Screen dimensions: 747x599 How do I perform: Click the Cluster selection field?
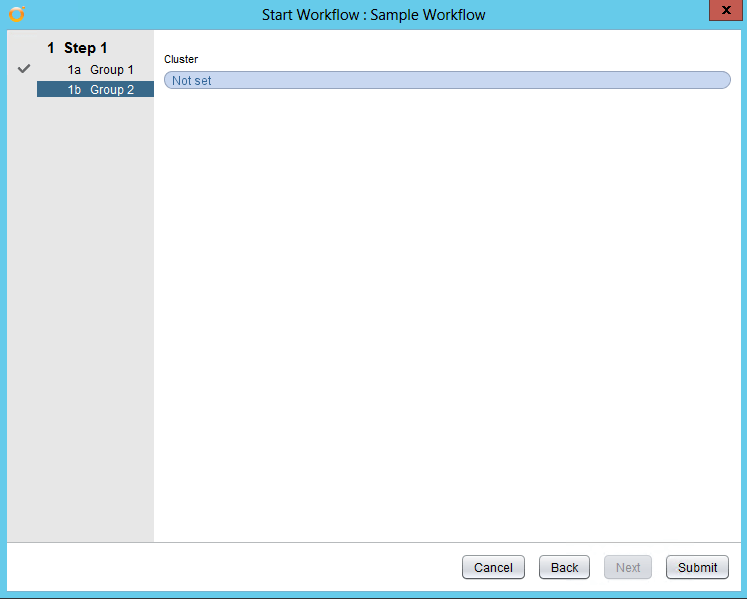(447, 80)
